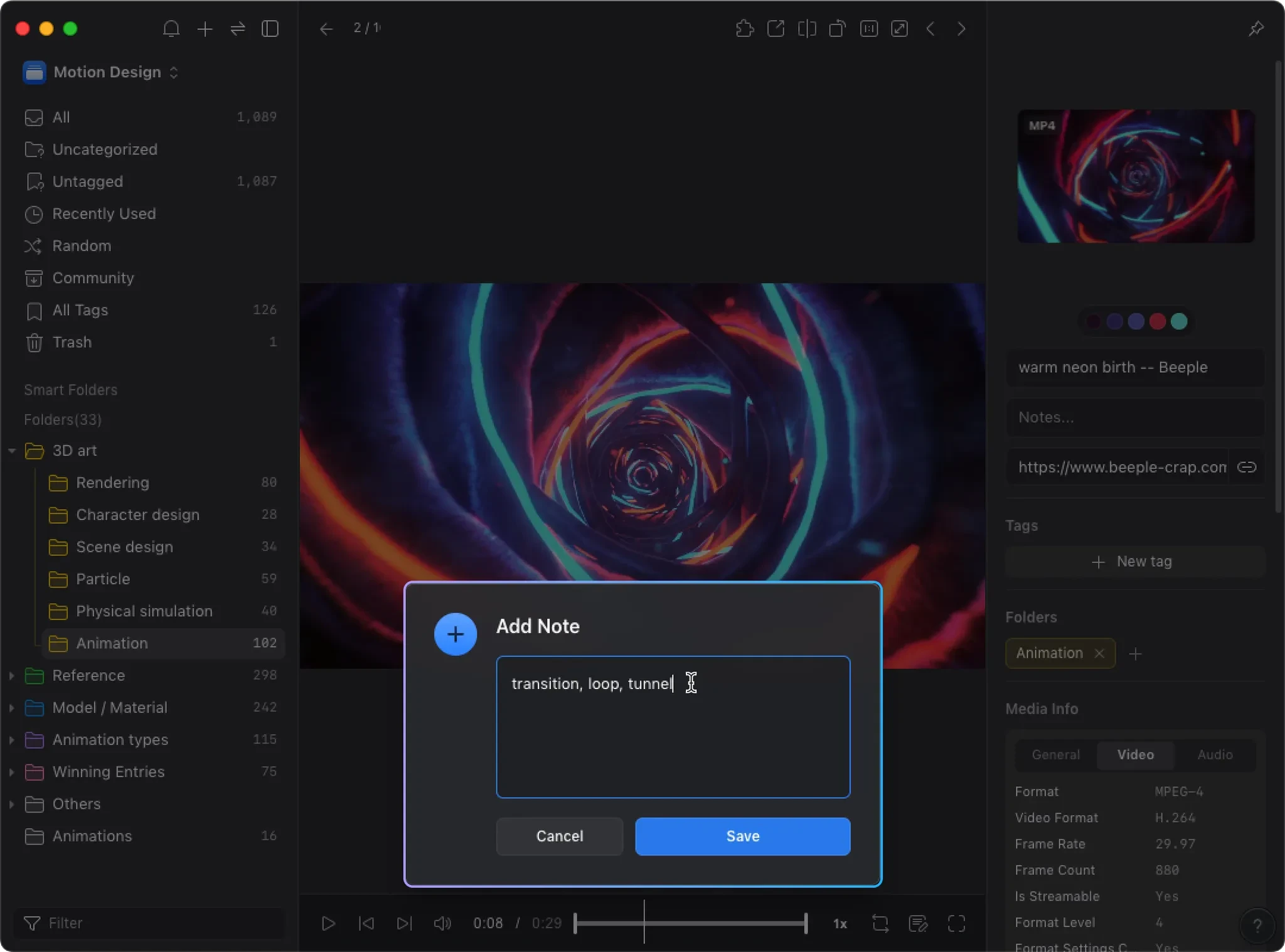1285x952 pixels.
Task: Expand the Reference folder
Action: coord(12,675)
